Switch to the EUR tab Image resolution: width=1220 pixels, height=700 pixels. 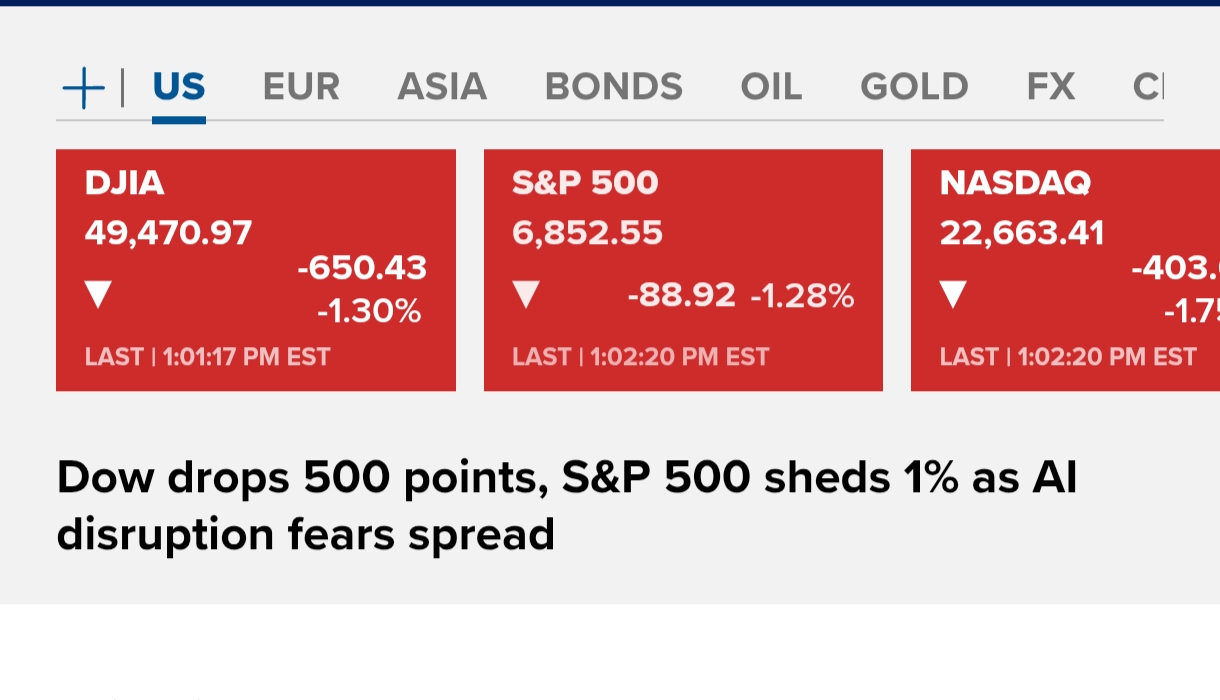(301, 87)
